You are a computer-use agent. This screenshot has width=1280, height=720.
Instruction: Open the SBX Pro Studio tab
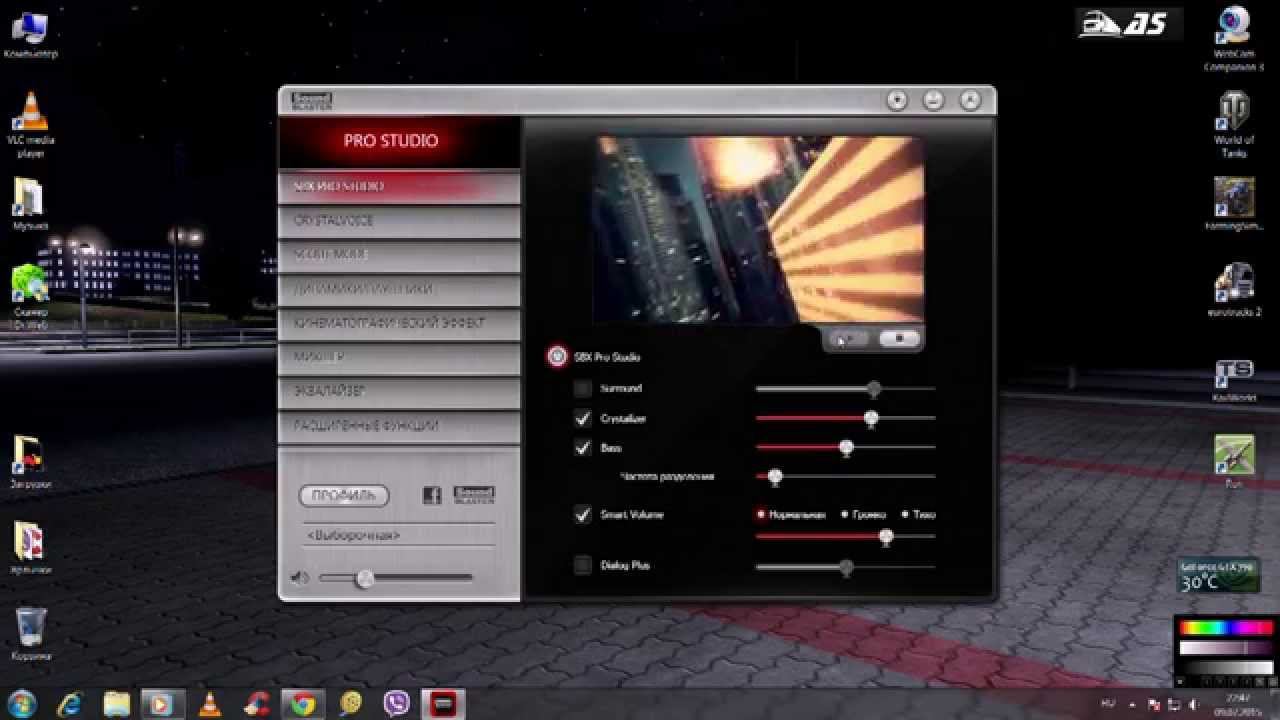click(399, 186)
